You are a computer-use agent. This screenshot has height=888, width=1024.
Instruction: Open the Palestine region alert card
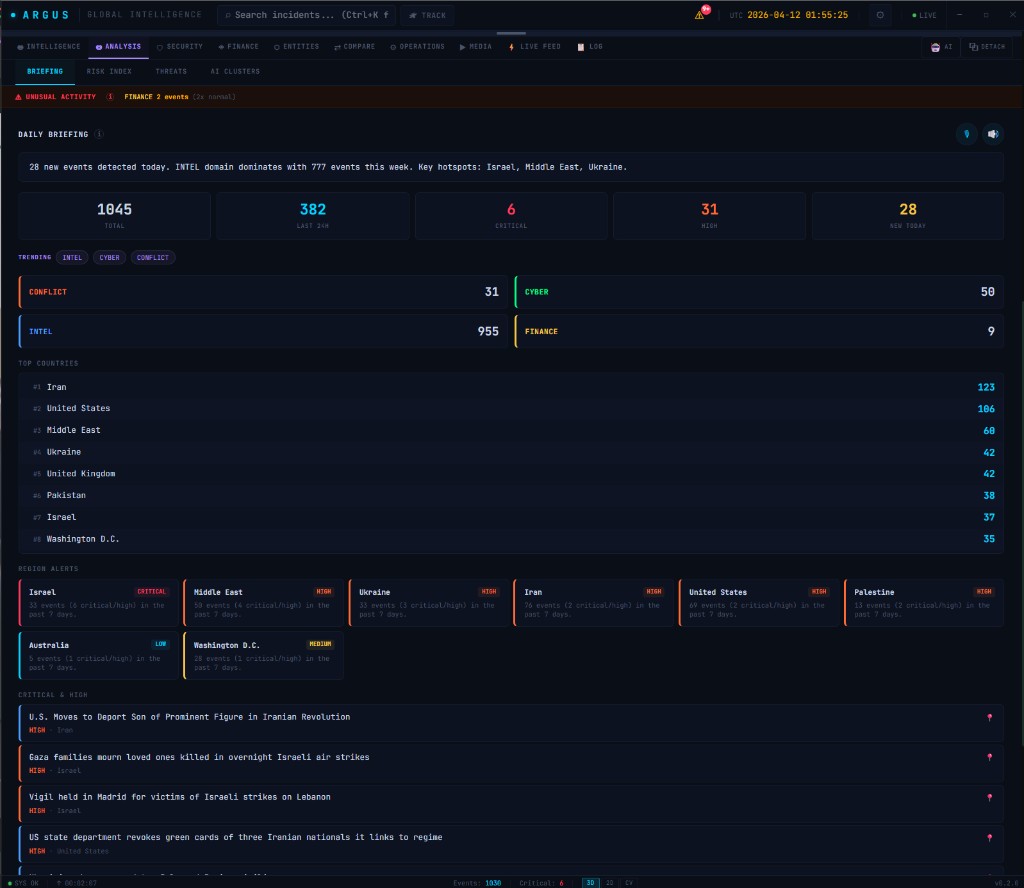(x=923, y=603)
